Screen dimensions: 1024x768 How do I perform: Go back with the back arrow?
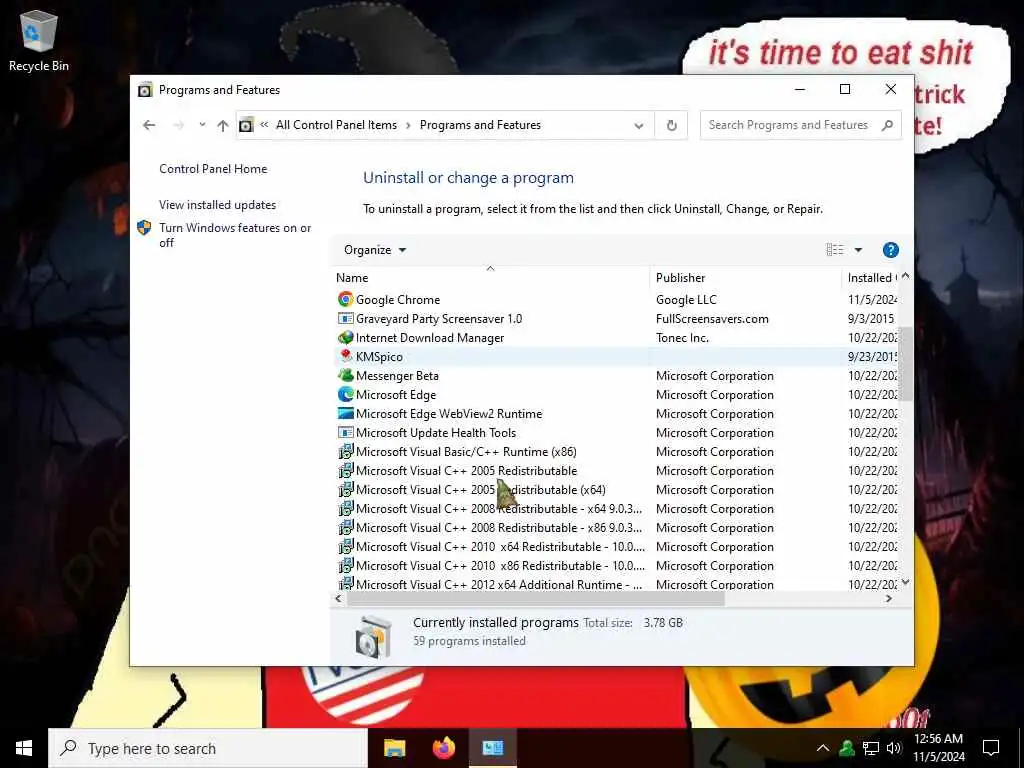pyautogui.click(x=149, y=125)
